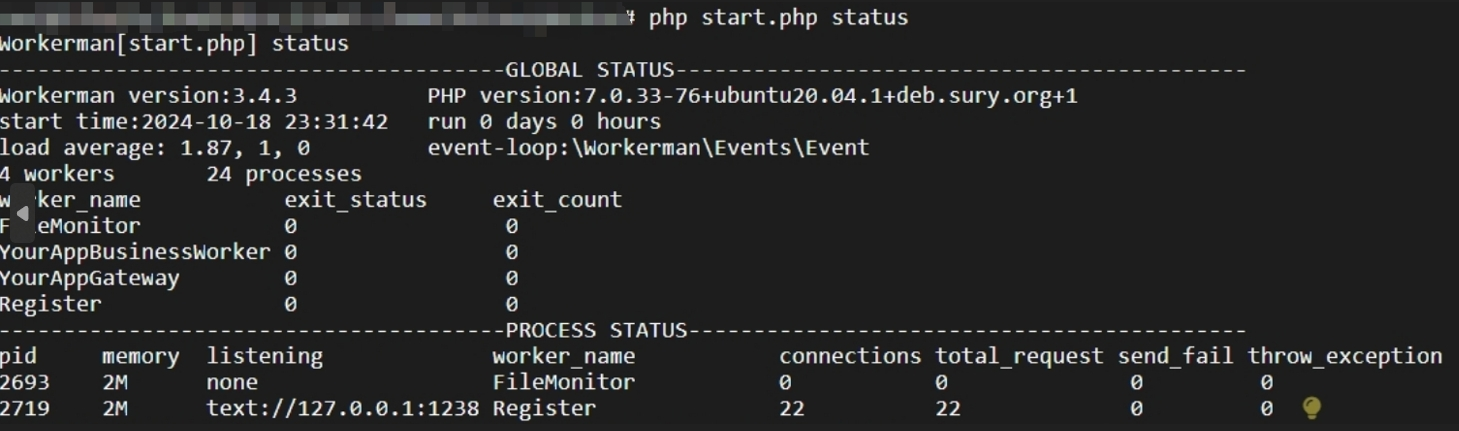Image resolution: width=1459 pixels, height=431 pixels.
Task: Click the text://127.0.0.1:1238 listening address
Action: pyautogui.click(x=343, y=408)
